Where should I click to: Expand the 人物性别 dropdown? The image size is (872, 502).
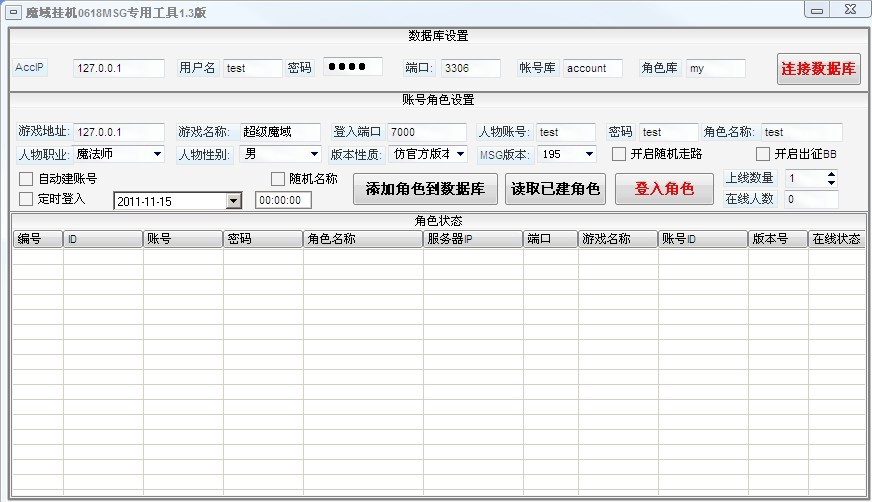(x=312, y=154)
